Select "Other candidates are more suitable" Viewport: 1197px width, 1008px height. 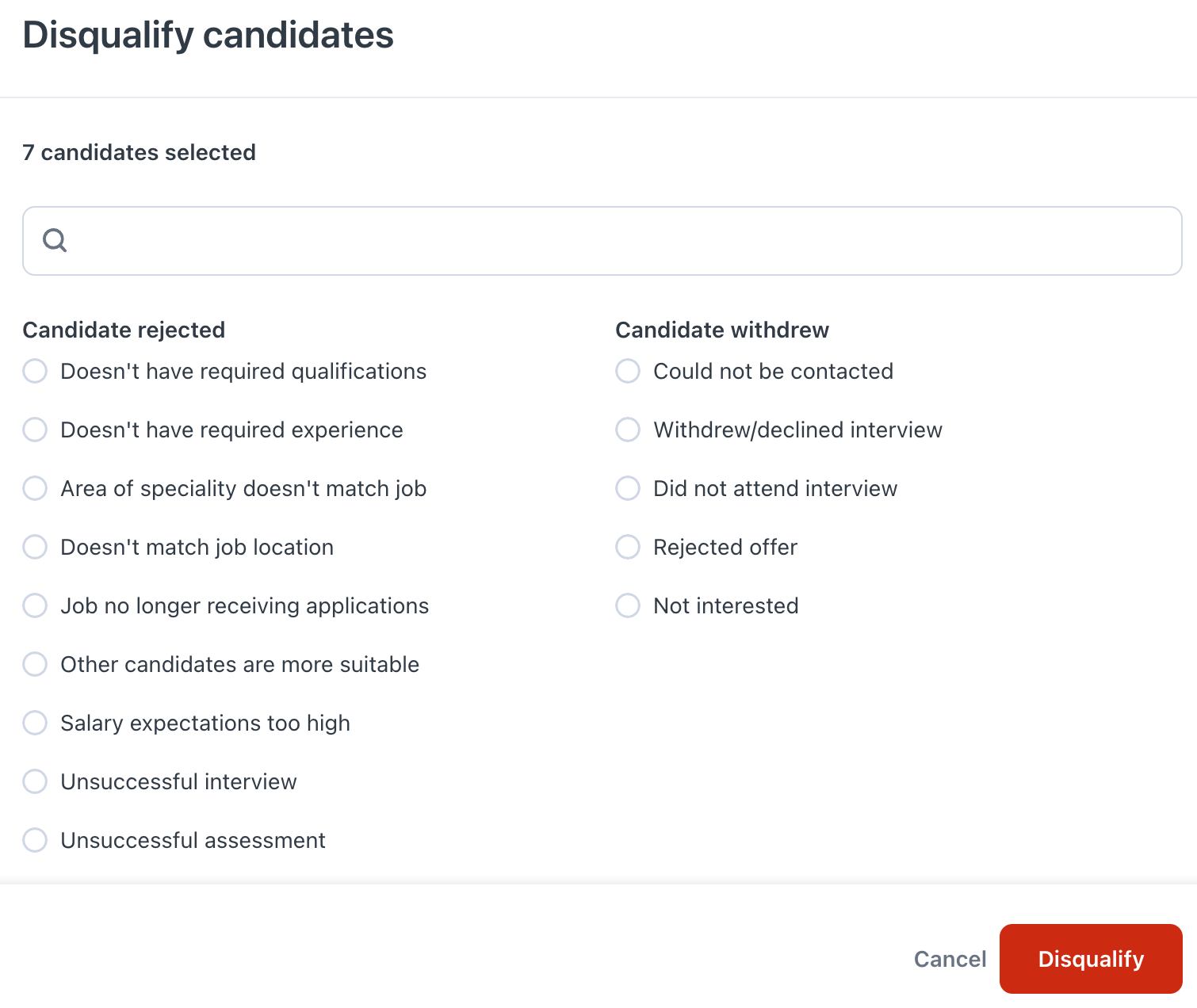point(35,664)
